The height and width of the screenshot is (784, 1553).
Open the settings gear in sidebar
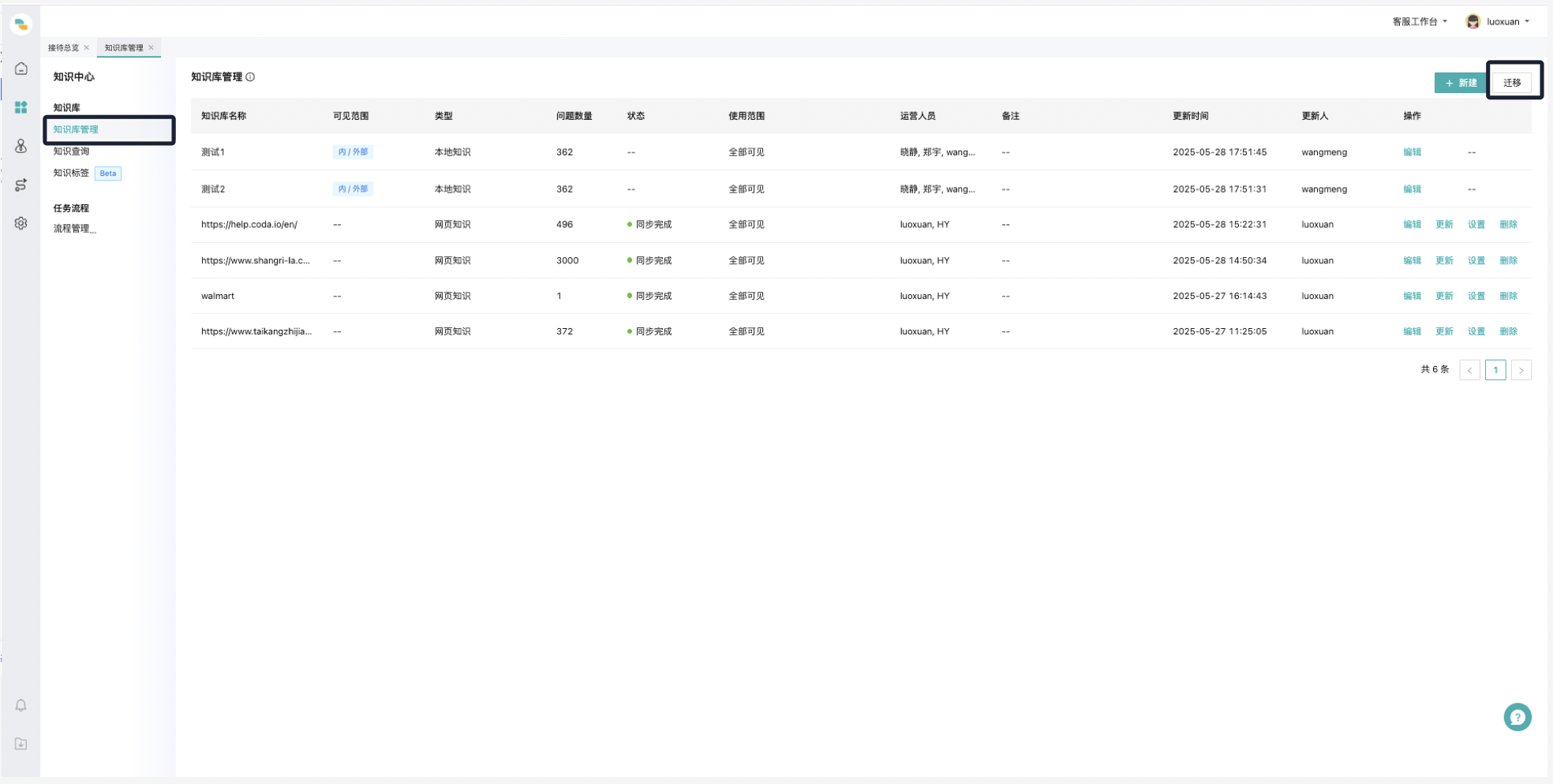21,223
